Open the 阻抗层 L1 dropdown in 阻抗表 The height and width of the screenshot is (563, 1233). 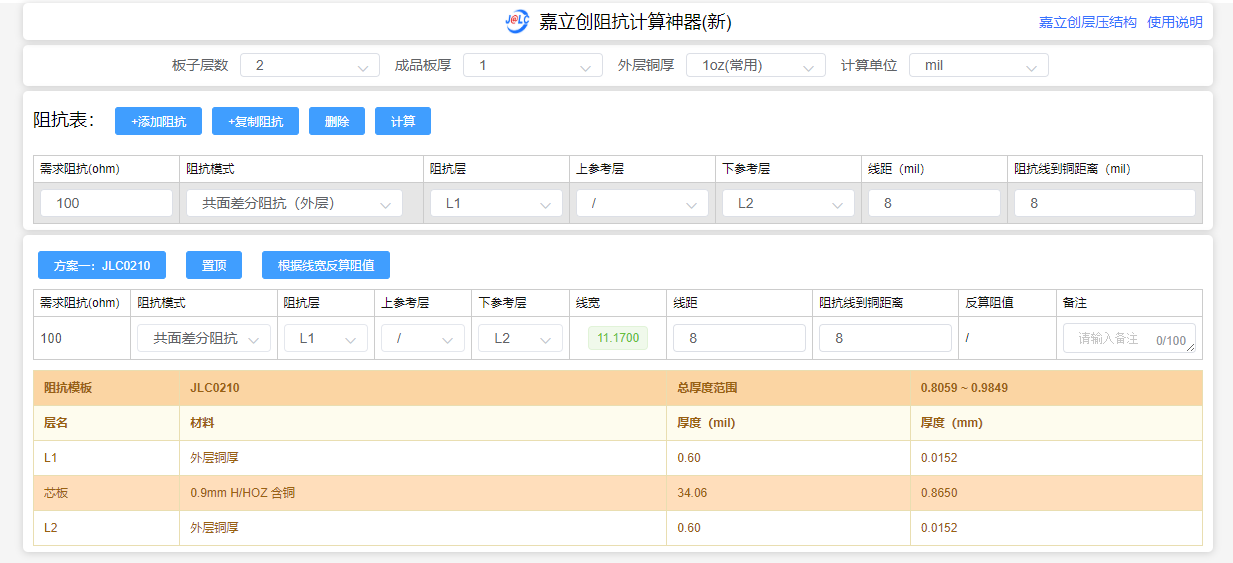[x=496, y=204]
